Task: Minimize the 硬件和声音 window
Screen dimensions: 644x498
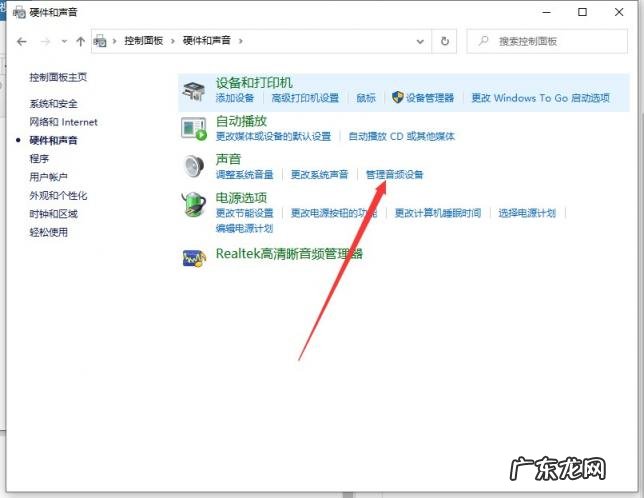Action: (547, 12)
